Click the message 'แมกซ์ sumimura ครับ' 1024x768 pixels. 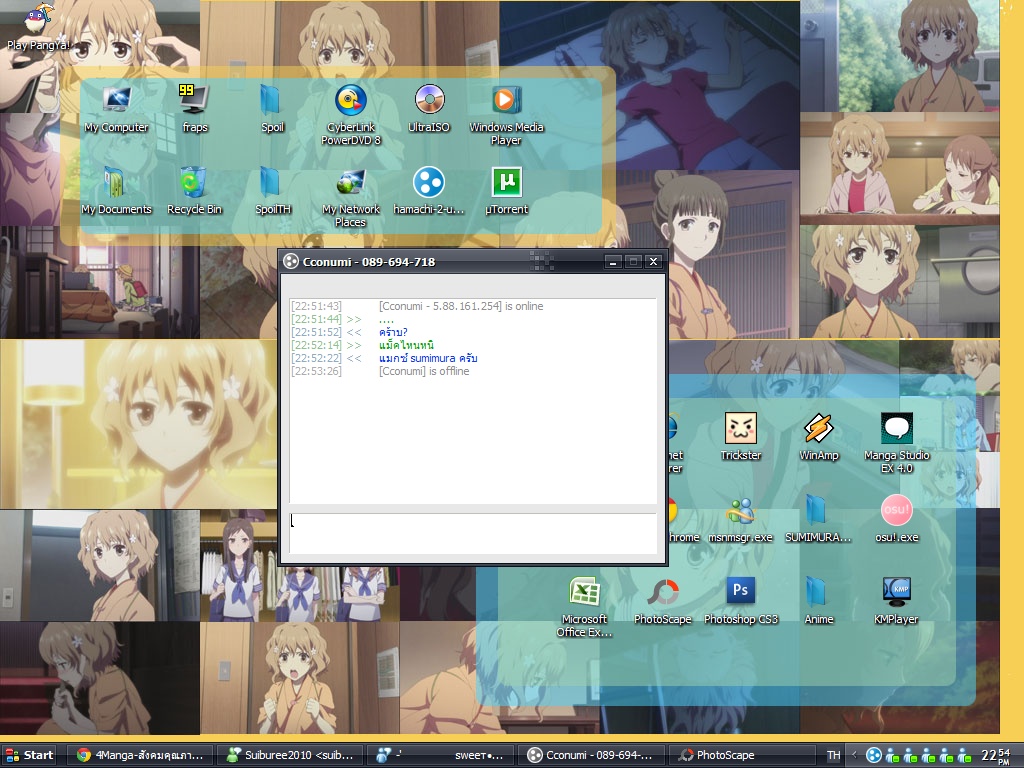pyautogui.click(x=428, y=358)
